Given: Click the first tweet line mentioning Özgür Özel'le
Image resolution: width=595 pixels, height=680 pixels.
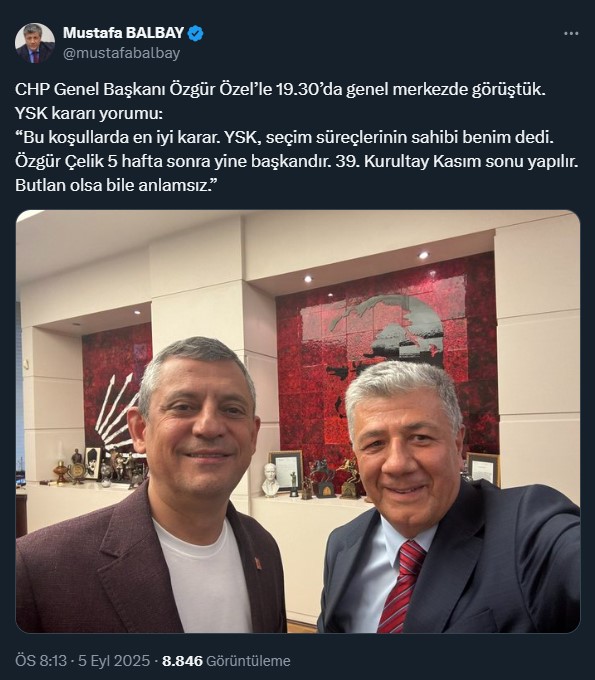Looking at the screenshot, I should pos(280,89).
